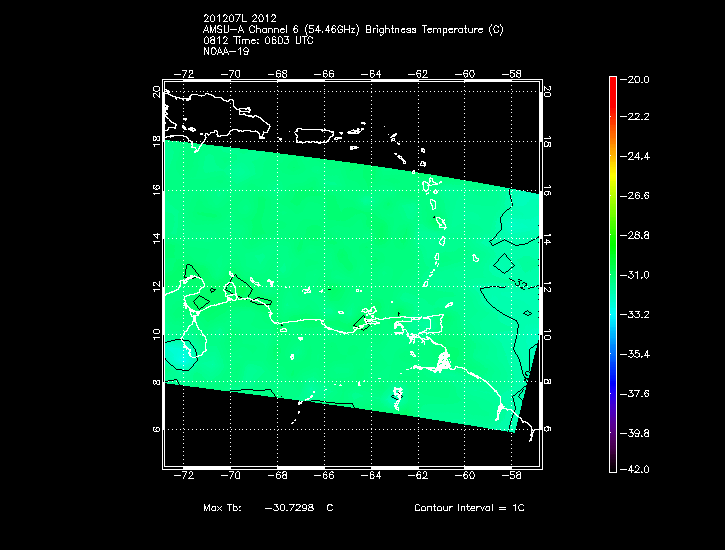Click the '16' latitude label on the right axis
The width and height of the screenshot is (725, 550).
coord(547,190)
